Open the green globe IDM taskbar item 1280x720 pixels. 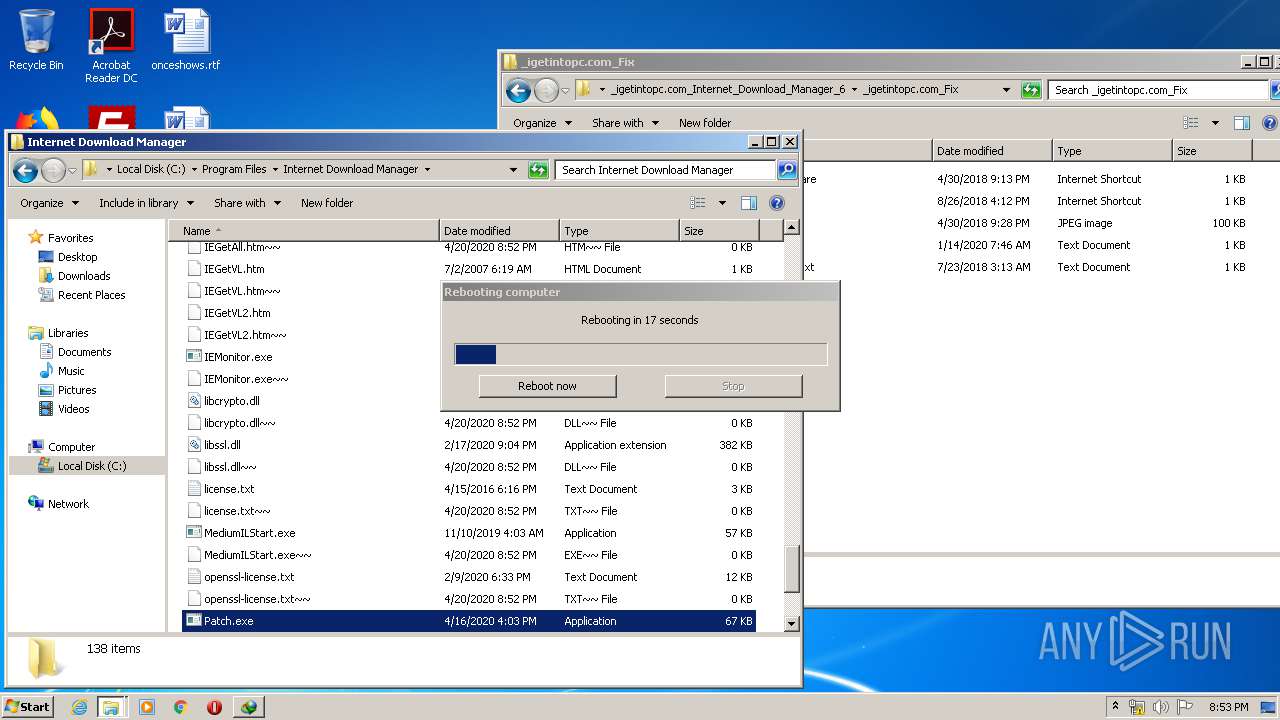click(x=249, y=707)
